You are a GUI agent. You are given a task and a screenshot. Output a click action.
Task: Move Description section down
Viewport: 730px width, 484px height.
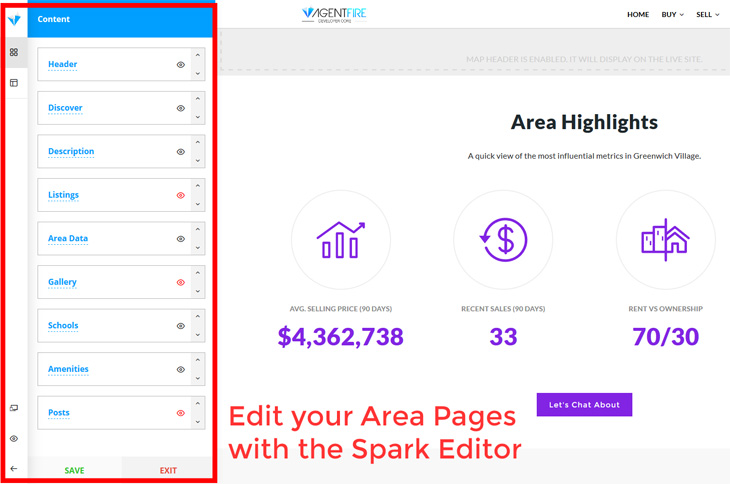[x=198, y=160]
